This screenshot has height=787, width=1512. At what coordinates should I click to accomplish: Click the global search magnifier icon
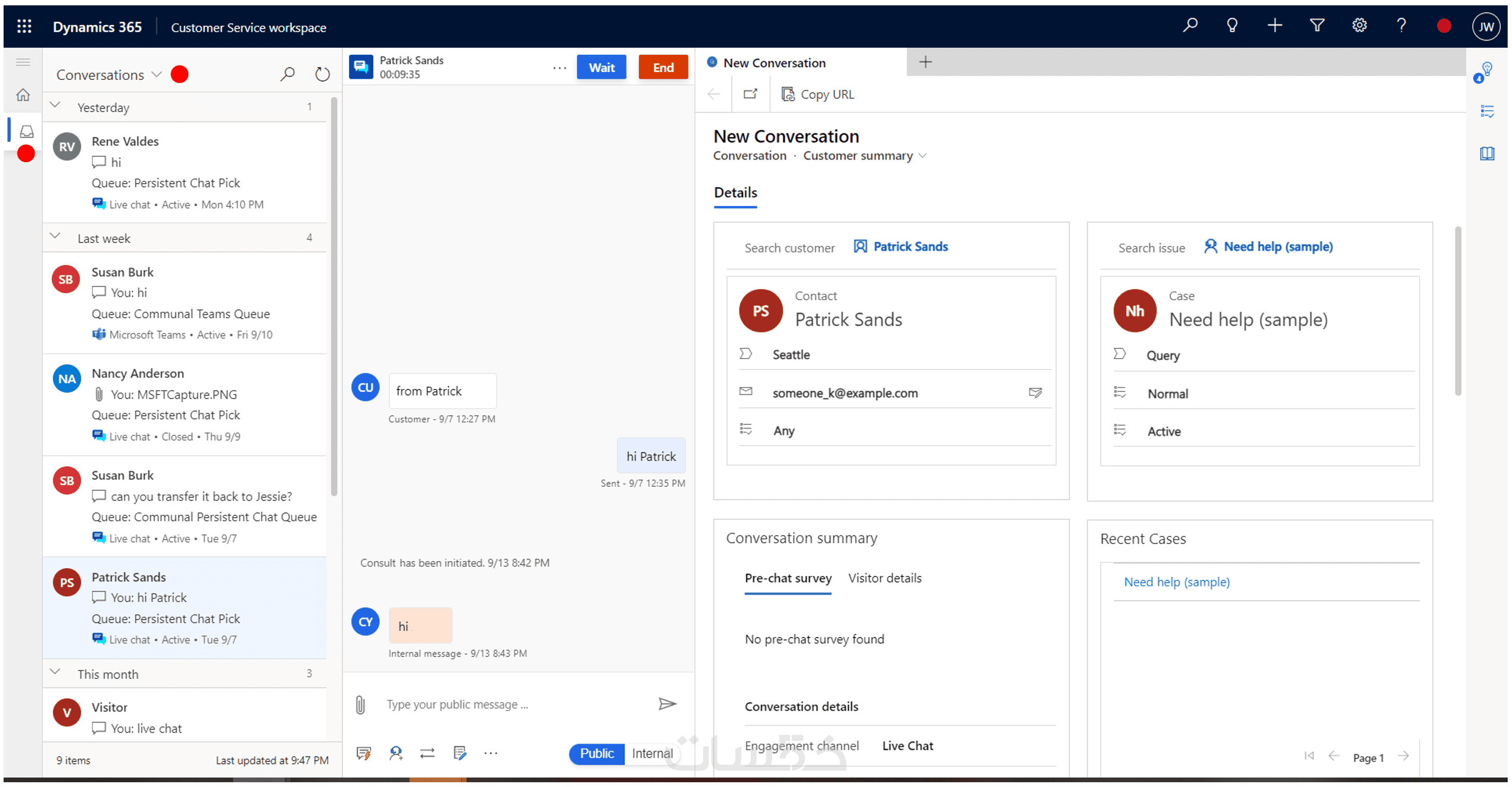(x=1190, y=26)
